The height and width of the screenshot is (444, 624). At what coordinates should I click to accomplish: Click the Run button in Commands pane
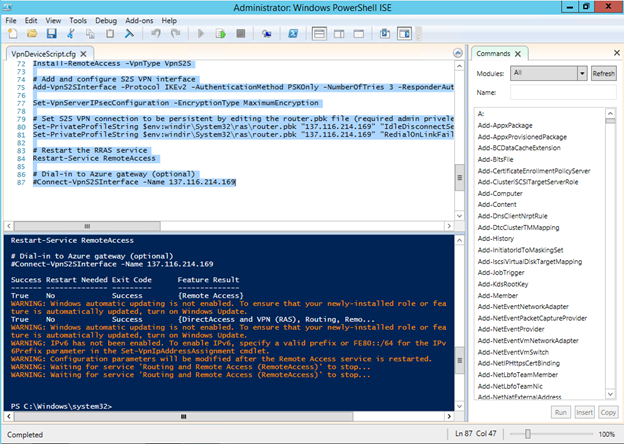coord(561,413)
